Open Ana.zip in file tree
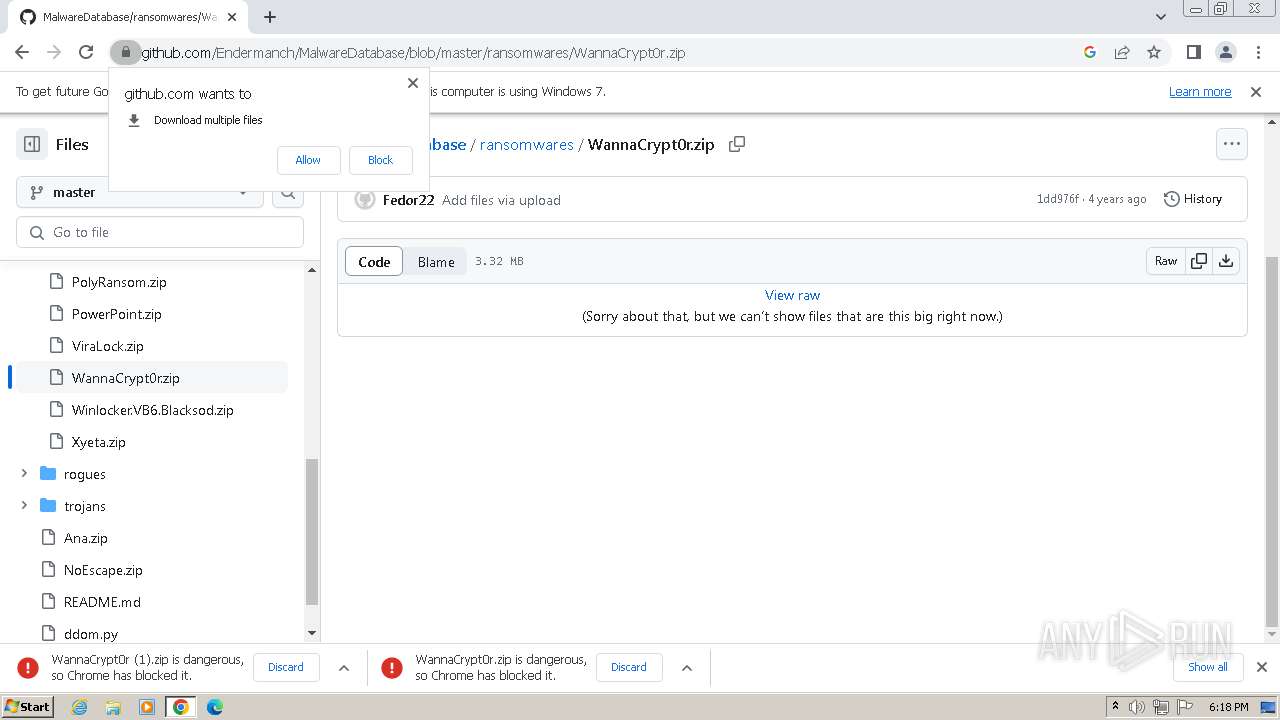The width and height of the screenshot is (1280, 720). (86, 538)
